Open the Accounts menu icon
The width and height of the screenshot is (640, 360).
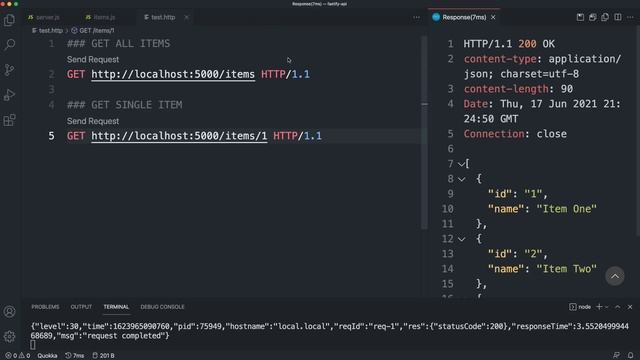tap(9, 312)
